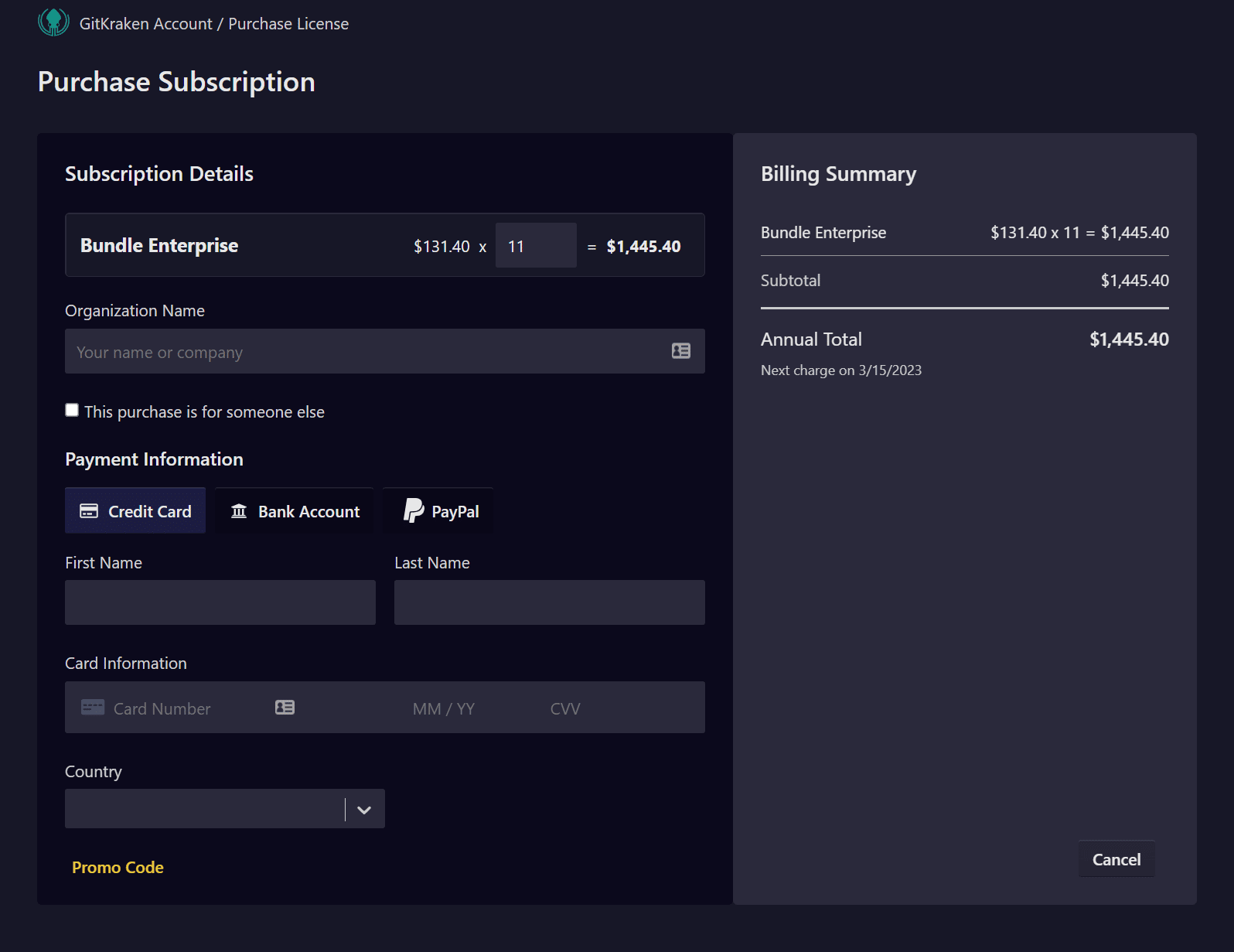
Task: Click the credit card icon on Credit Card tab
Action: pos(89,511)
